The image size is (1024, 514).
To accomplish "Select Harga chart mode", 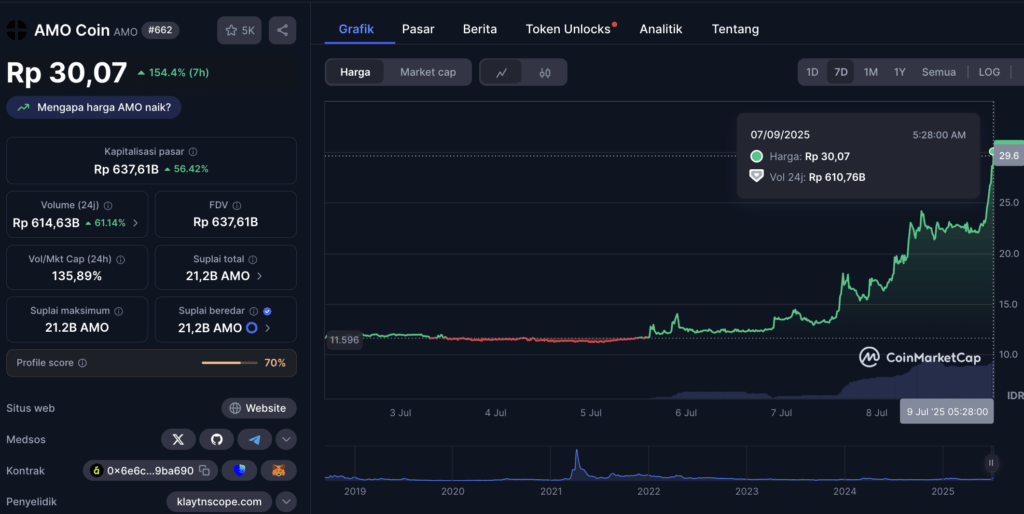I will pos(355,72).
